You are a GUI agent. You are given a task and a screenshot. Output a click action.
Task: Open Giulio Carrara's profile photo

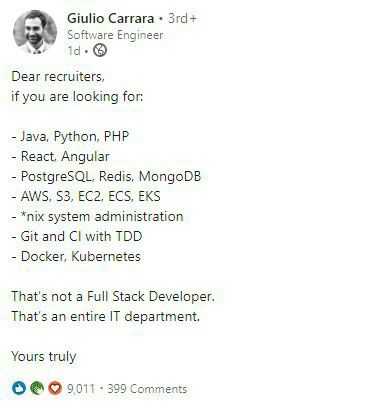(35, 32)
